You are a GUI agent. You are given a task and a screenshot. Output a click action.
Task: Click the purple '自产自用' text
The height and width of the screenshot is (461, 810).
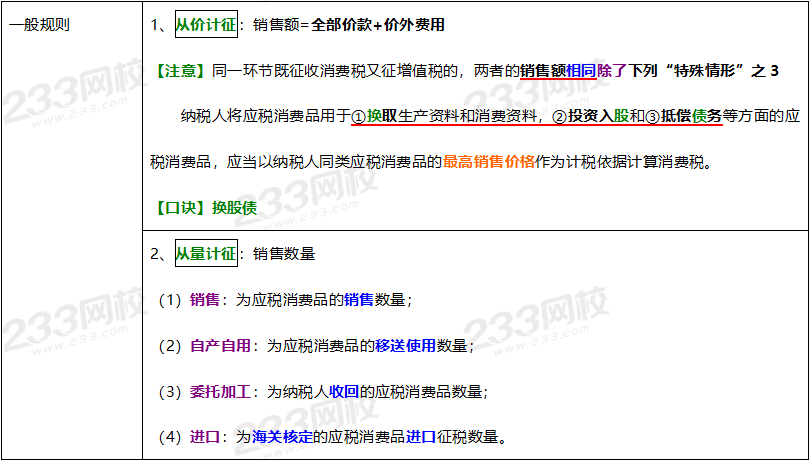(220, 346)
